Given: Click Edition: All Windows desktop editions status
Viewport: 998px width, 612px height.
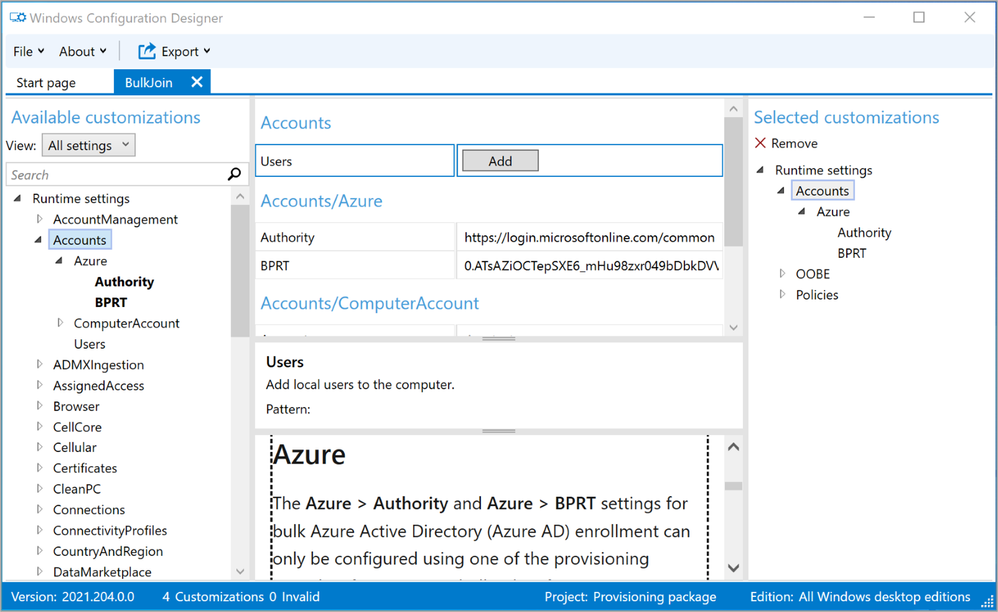Looking at the screenshot, I should click(x=860, y=597).
